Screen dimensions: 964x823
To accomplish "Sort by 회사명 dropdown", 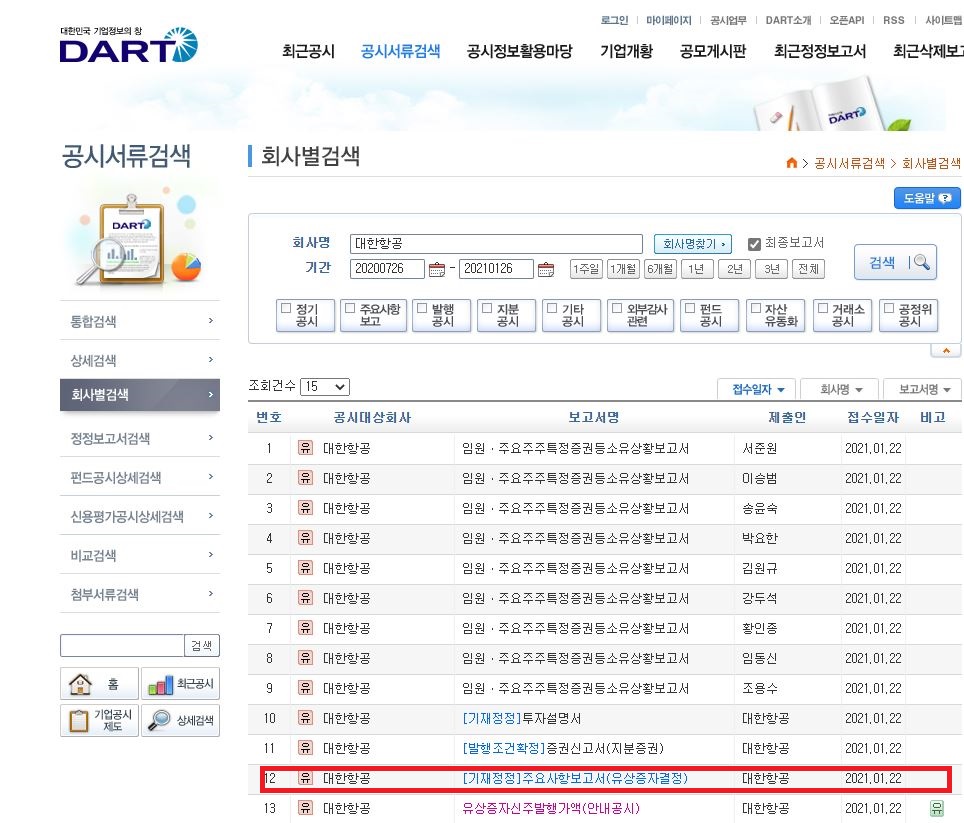I will [x=840, y=389].
